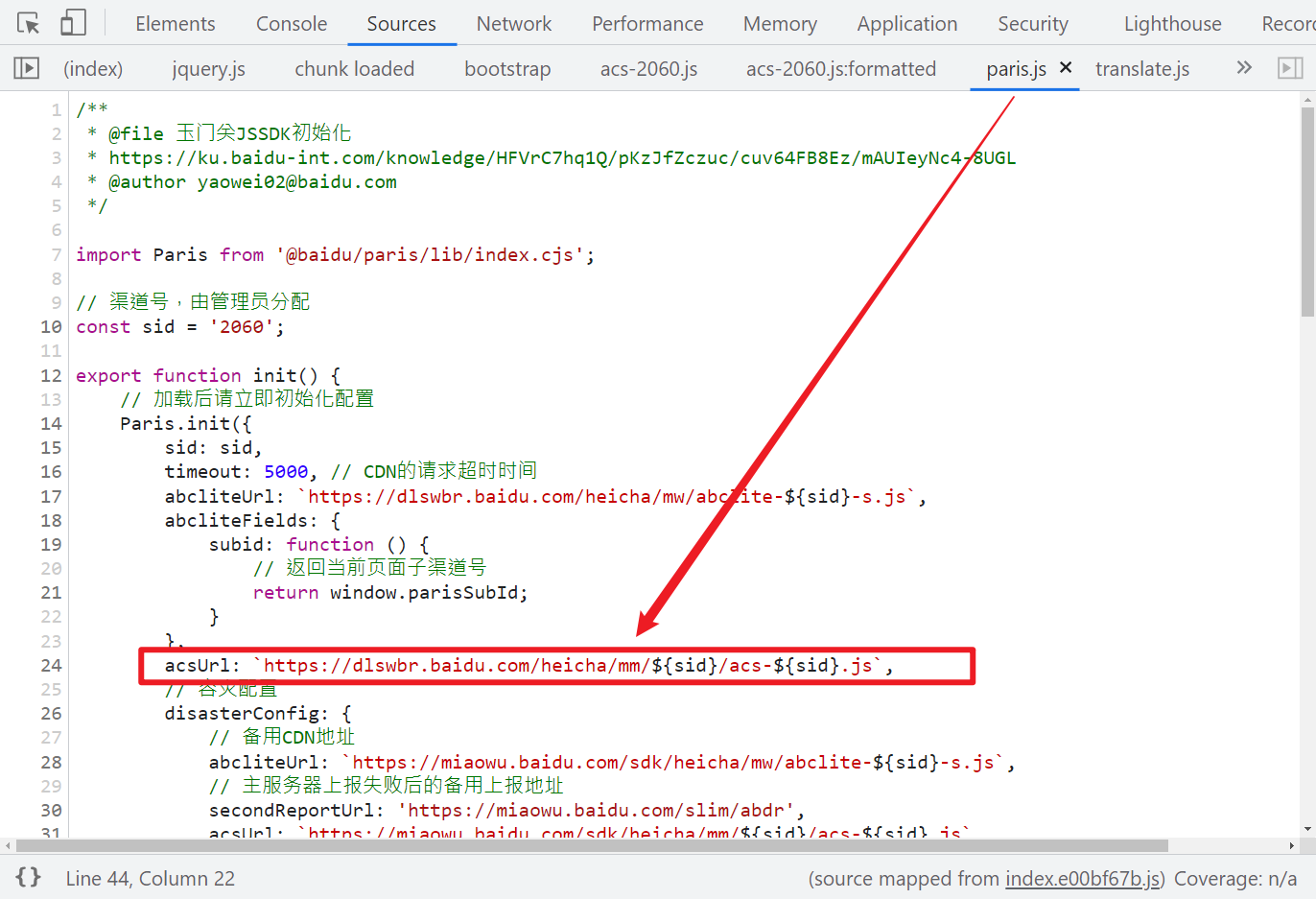1316x899 pixels.
Task: Select the jquery.js file tab
Action: [x=208, y=68]
